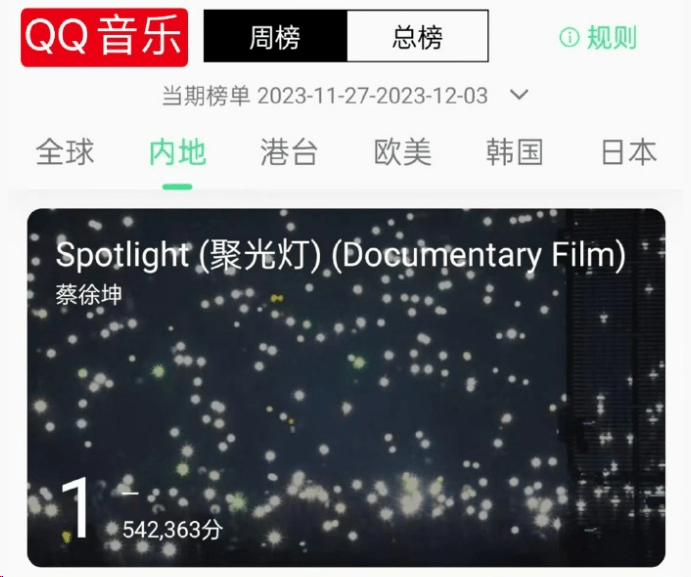Expand the chart period chevron arrow
691x577 pixels.
(519, 95)
